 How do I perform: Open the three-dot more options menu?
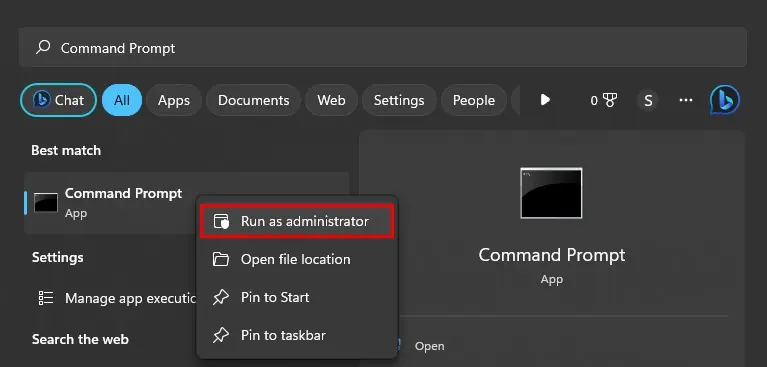(686, 100)
